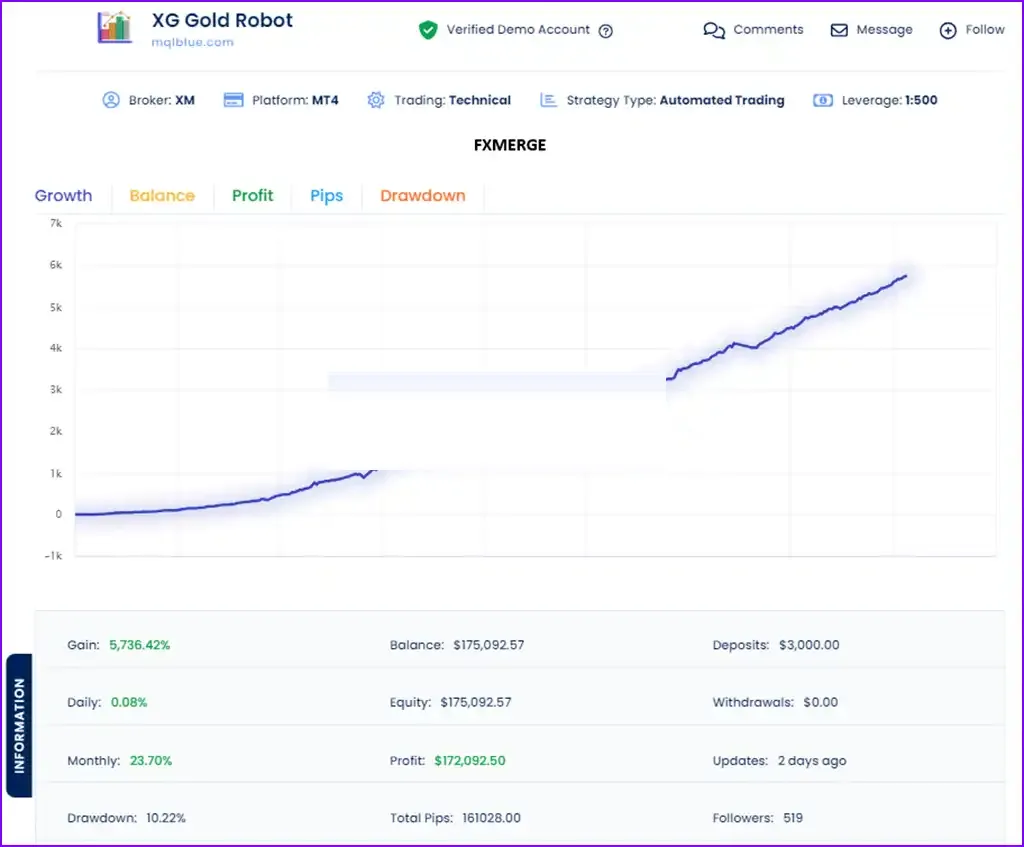The height and width of the screenshot is (847, 1024).
Task: Click the Broker user icon
Action: [111, 100]
